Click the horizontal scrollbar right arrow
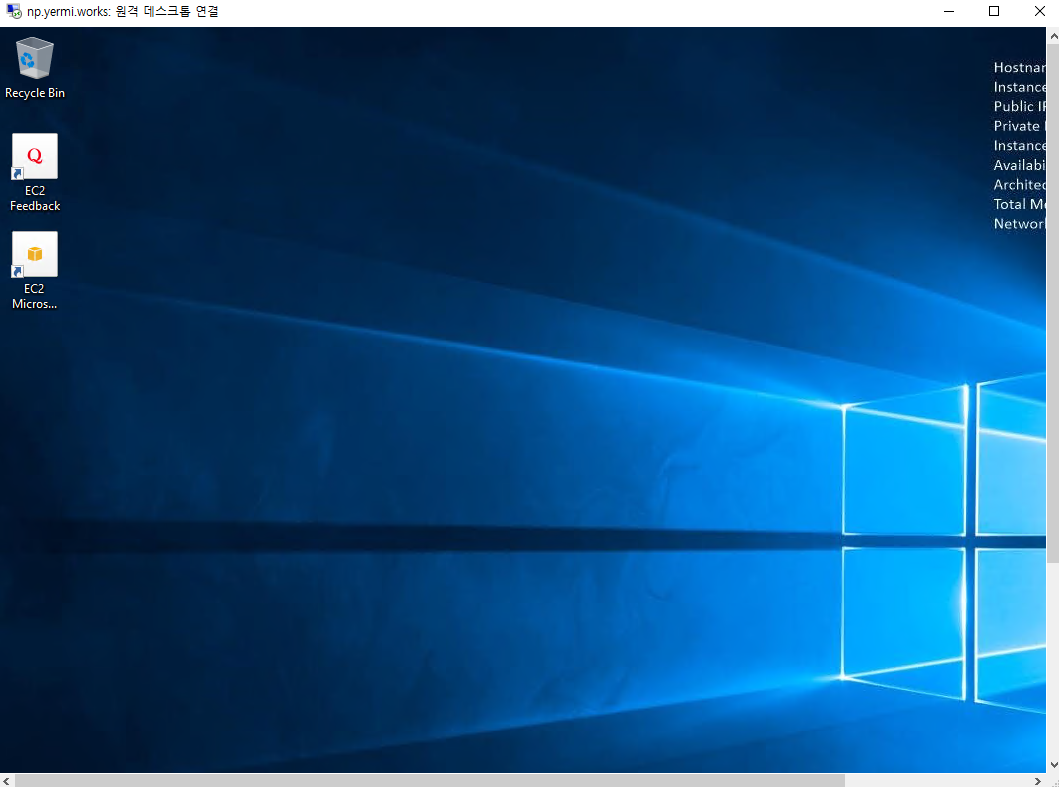Image resolution: width=1059 pixels, height=787 pixels. coord(1038,780)
